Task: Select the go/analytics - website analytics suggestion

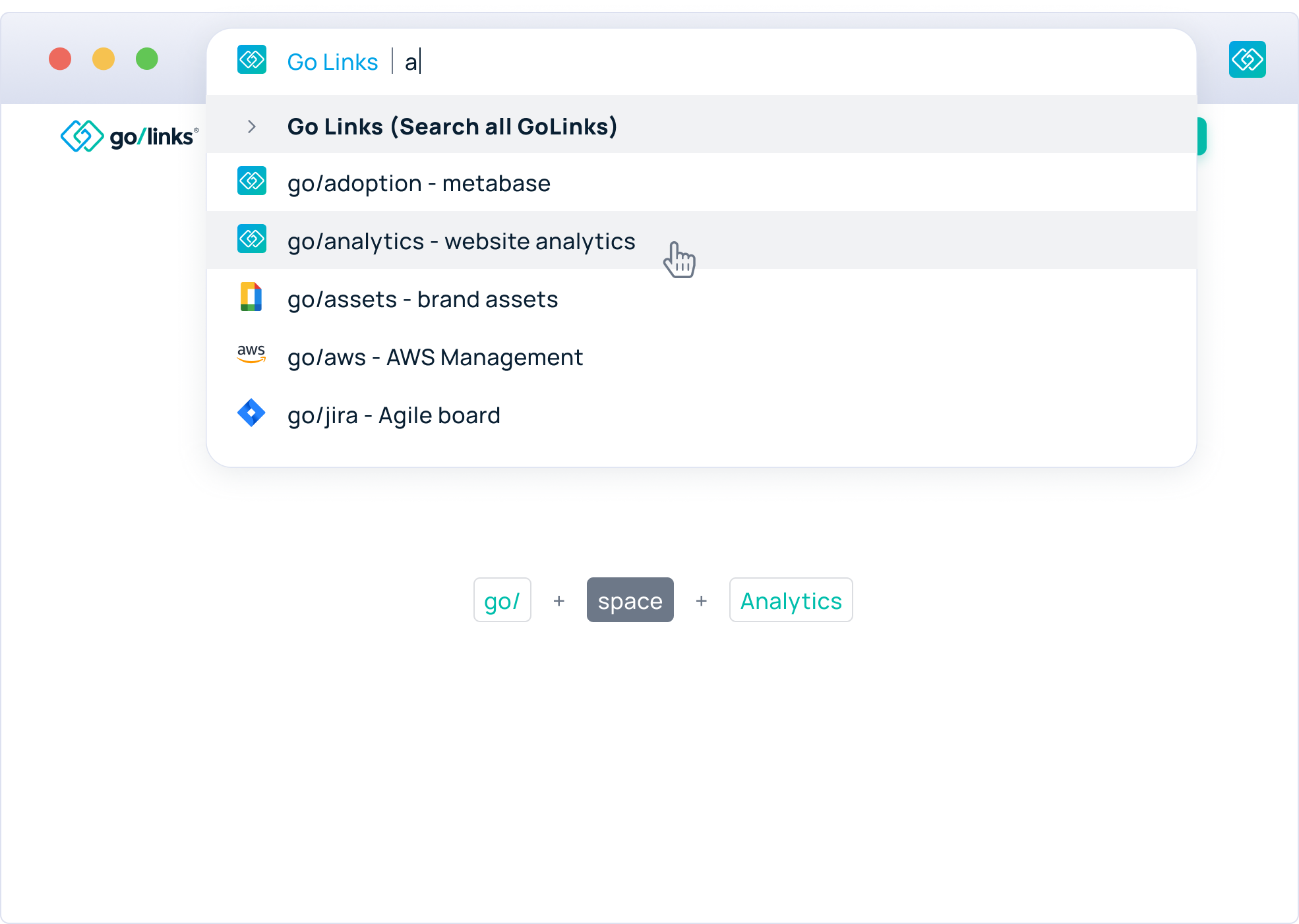Action: 461,241
